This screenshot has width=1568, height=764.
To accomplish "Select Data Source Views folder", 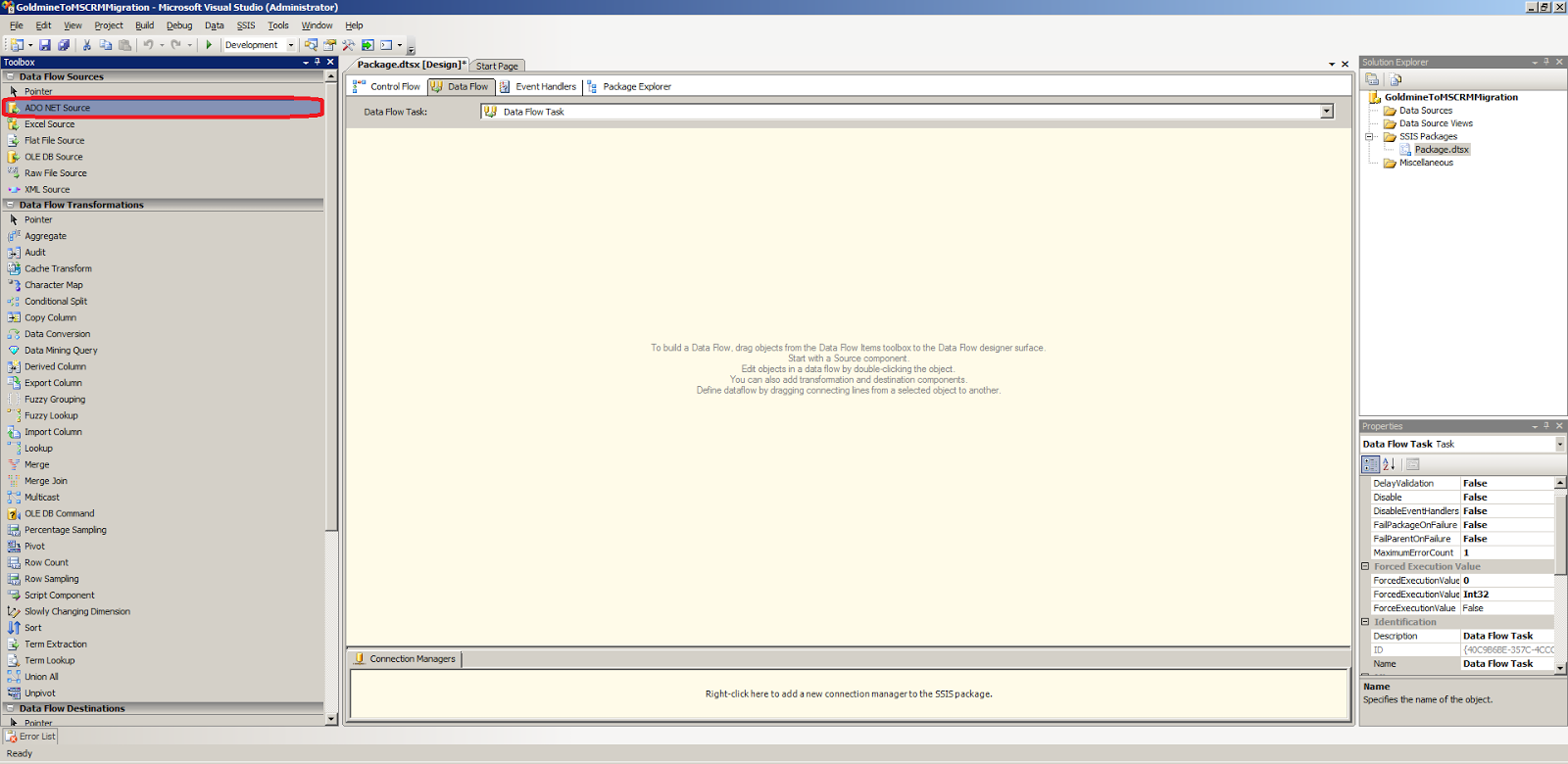I will coord(1436,123).
